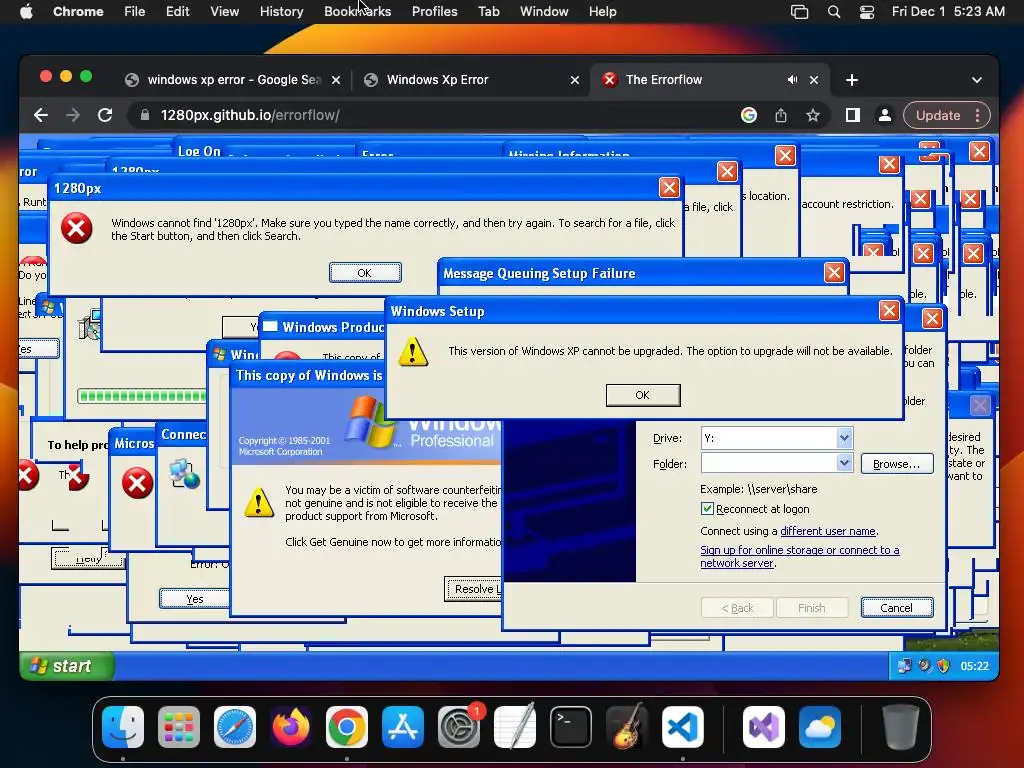Open the Chrome tab search chevron
The image size is (1024, 768).
point(976,80)
